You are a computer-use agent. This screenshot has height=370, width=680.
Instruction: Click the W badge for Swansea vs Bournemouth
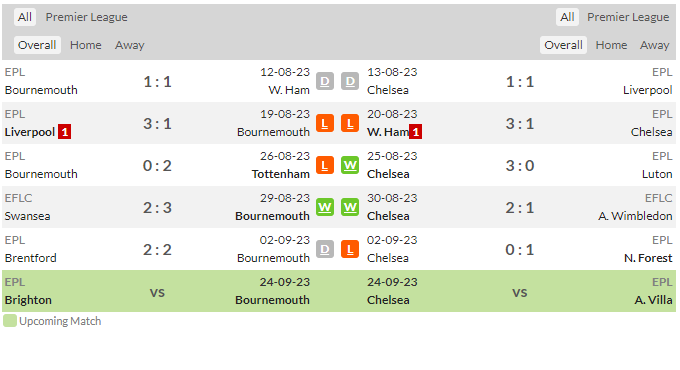[325, 207]
